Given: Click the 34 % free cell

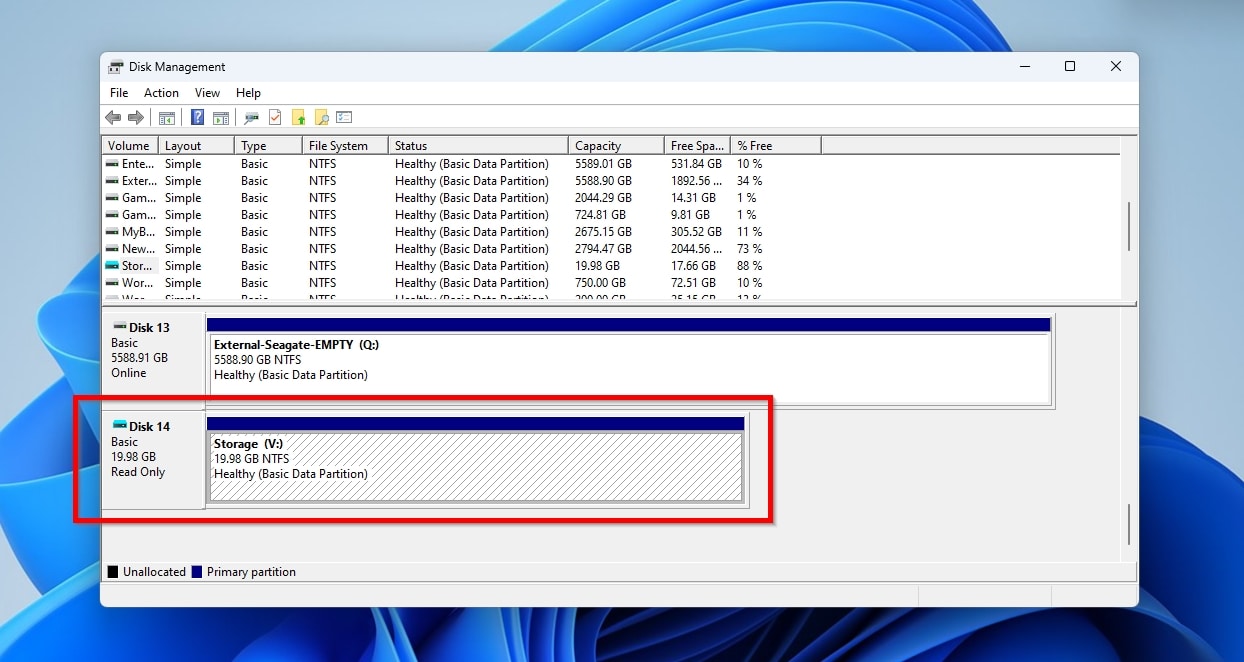Looking at the screenshot, I should pos(750,181).
